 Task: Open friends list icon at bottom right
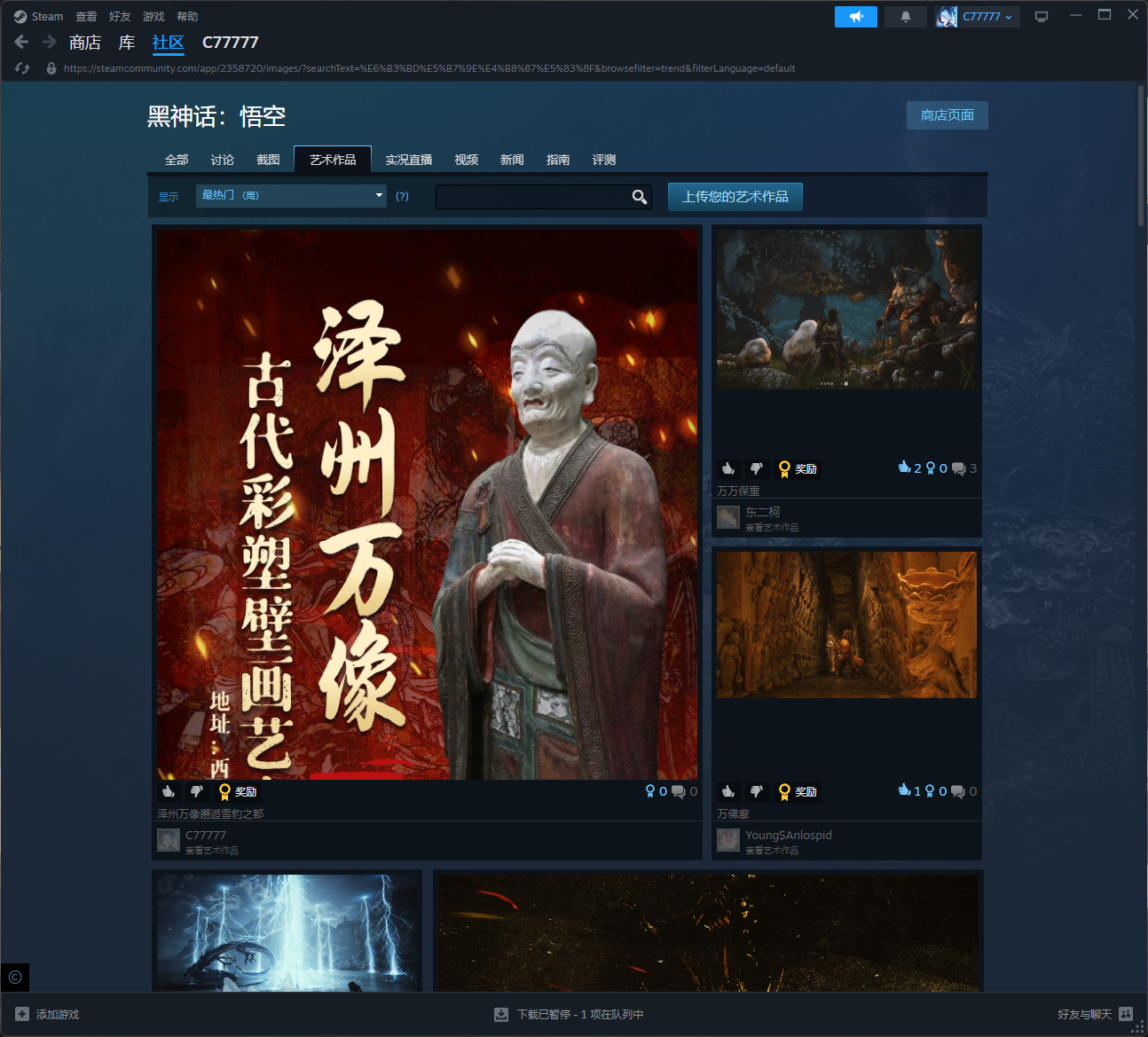(x=1126, y=1014)
